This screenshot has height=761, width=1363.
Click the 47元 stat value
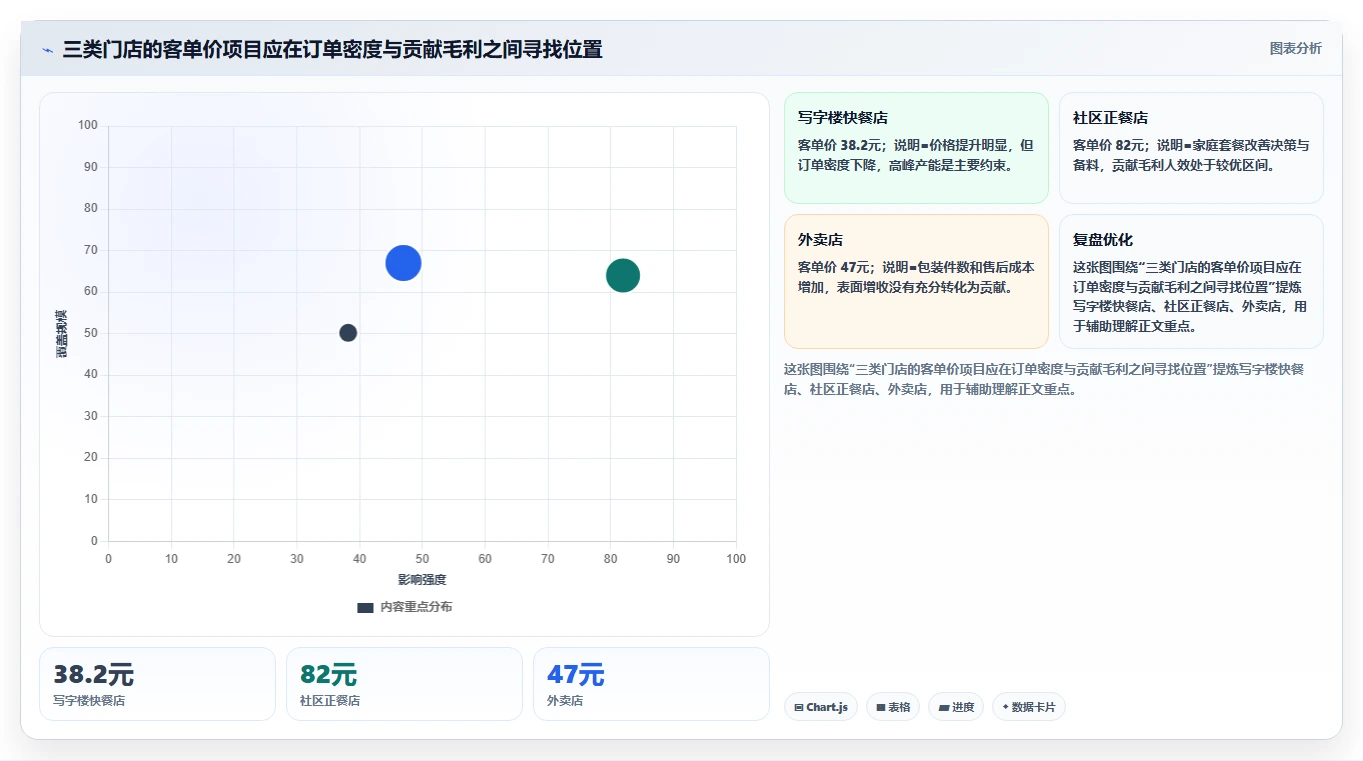(x=575, y=675)
